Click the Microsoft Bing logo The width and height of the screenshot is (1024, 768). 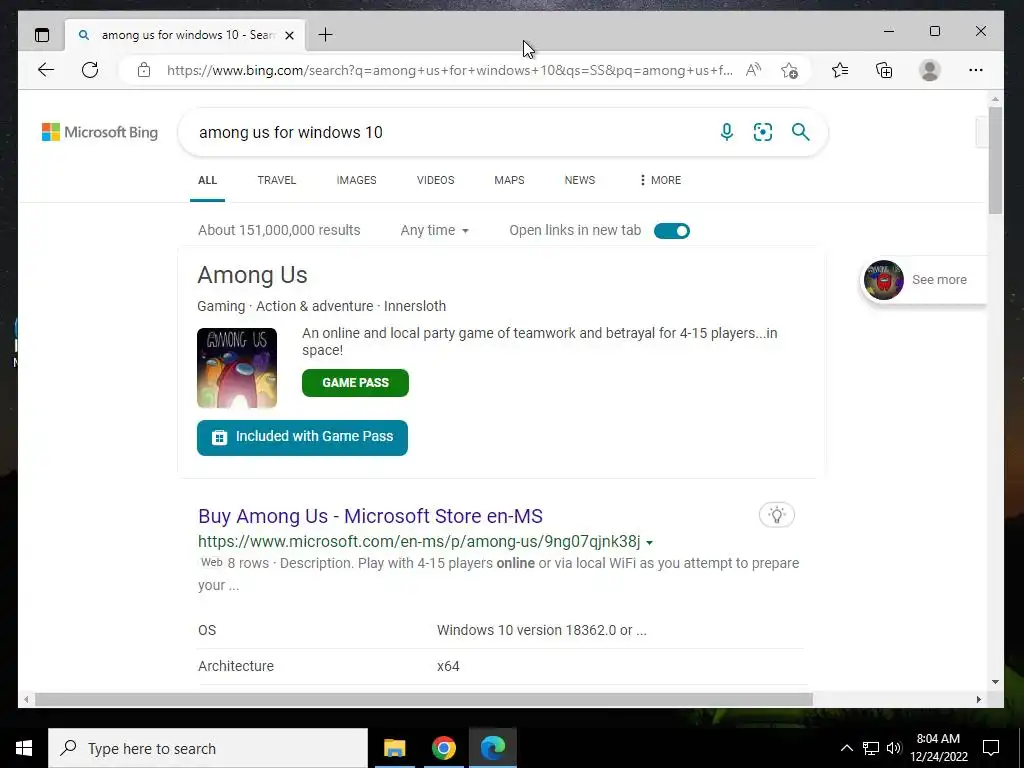click(100, 132)
